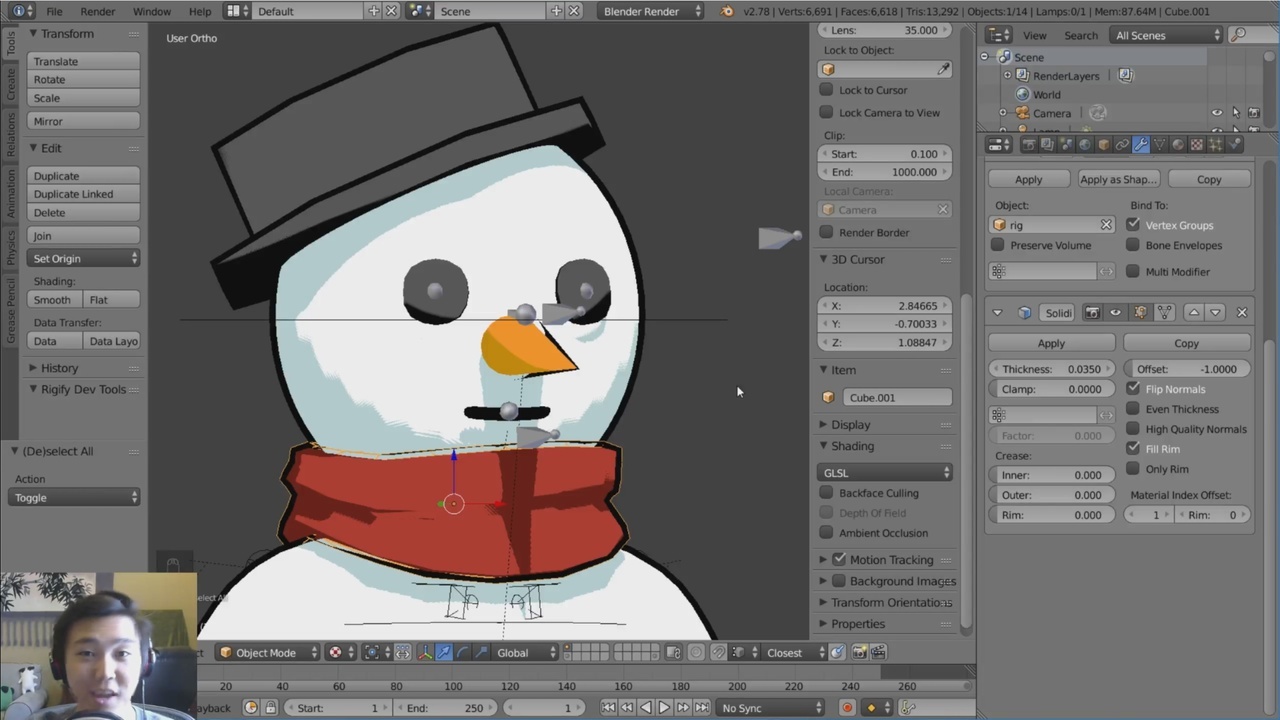Open the Window menu
Image resolution: width=1280 pixels, height=720 pixels.
point(152,11)
